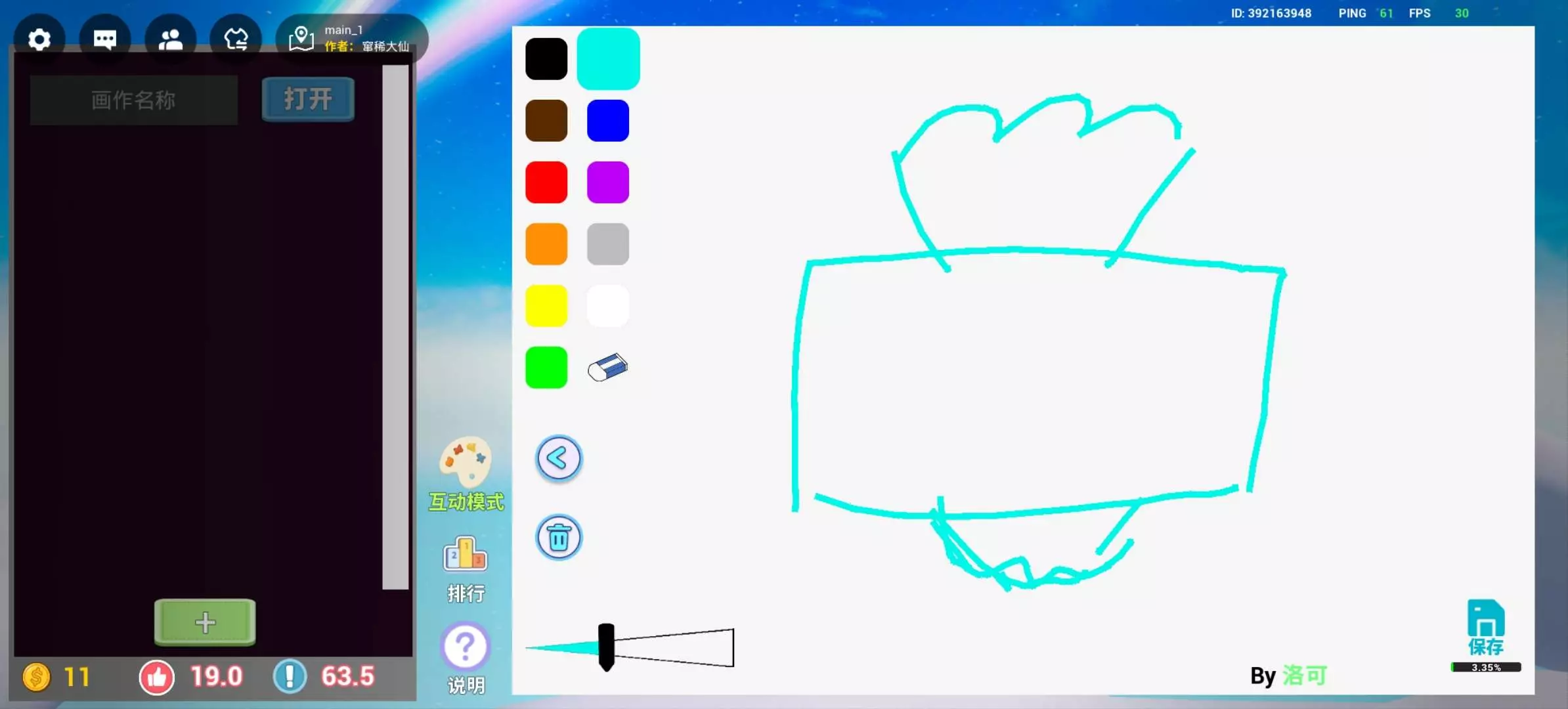The height and width of the screenshot is (709, 1568).
Task: Select the eraser tool
Action: point(607,368)
